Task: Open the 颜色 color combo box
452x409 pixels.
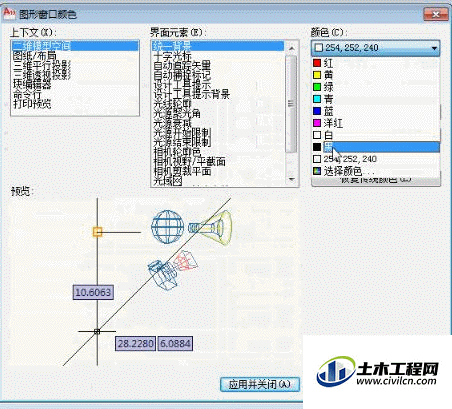Action: pos(375,48)
